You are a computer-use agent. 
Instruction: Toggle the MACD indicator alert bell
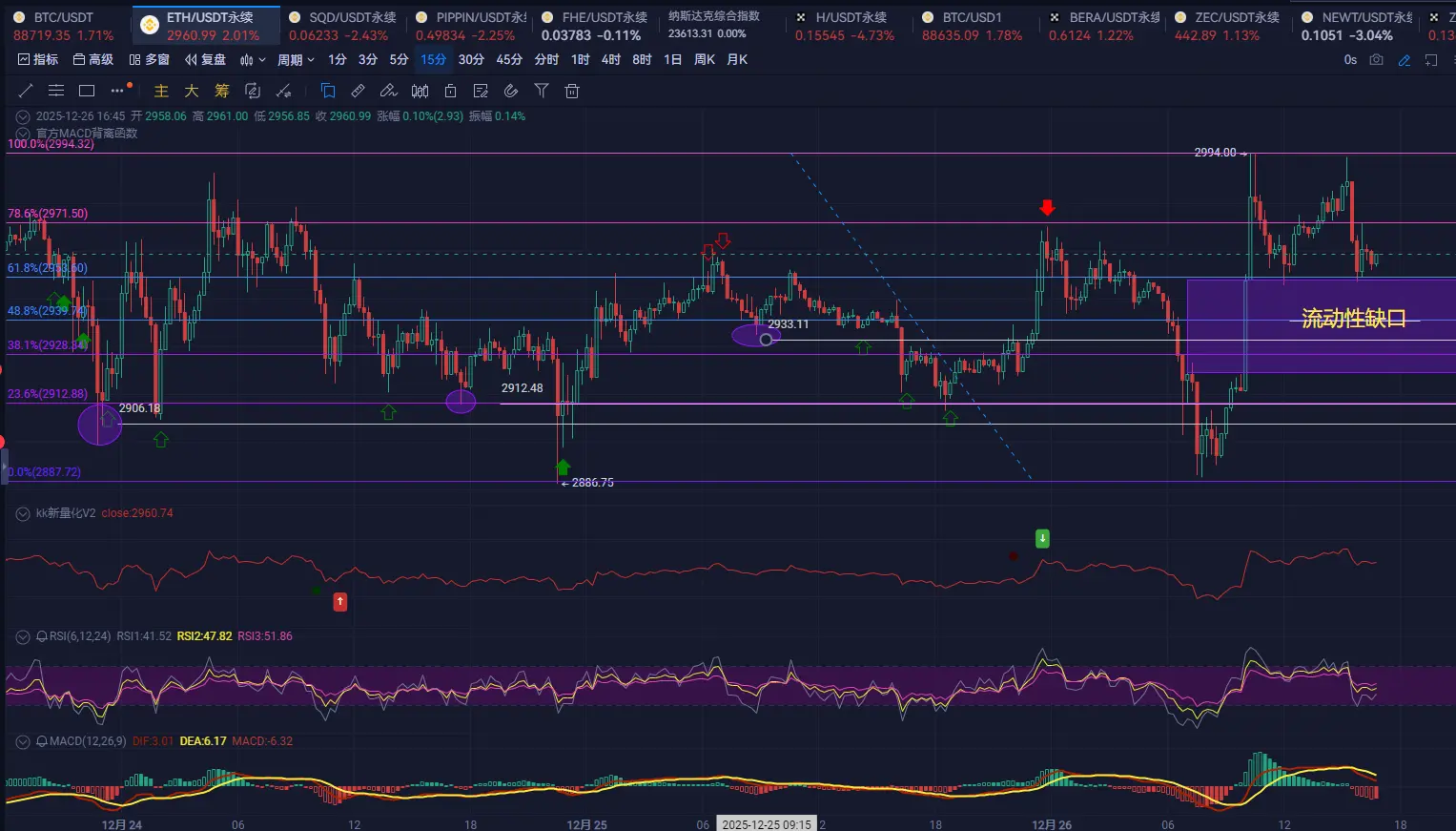pyautogui.click(x=42, y=741)
